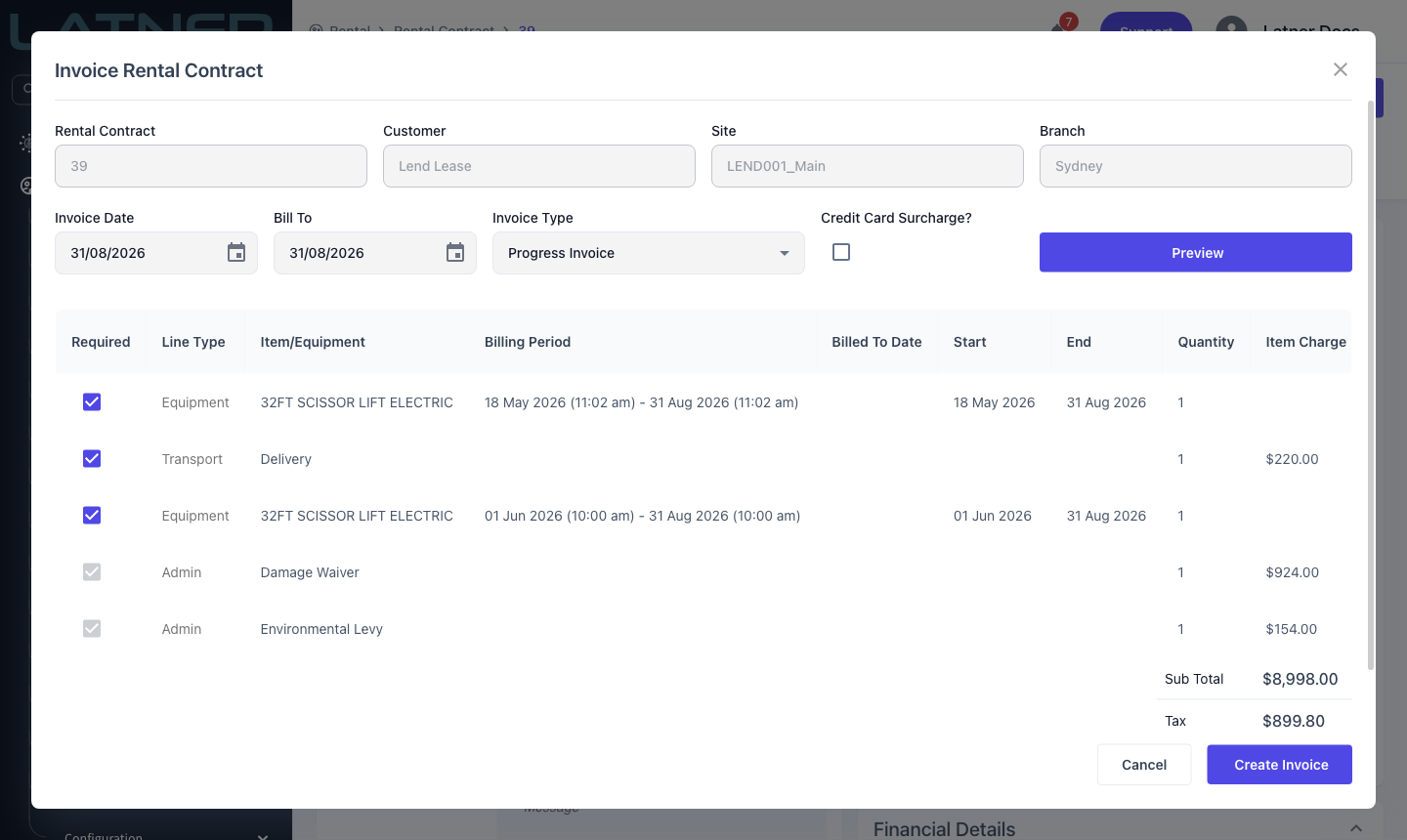Screen dimensions: 1407x840
Task: Click the Delivery item cell
Action: [x=286, y=459]
